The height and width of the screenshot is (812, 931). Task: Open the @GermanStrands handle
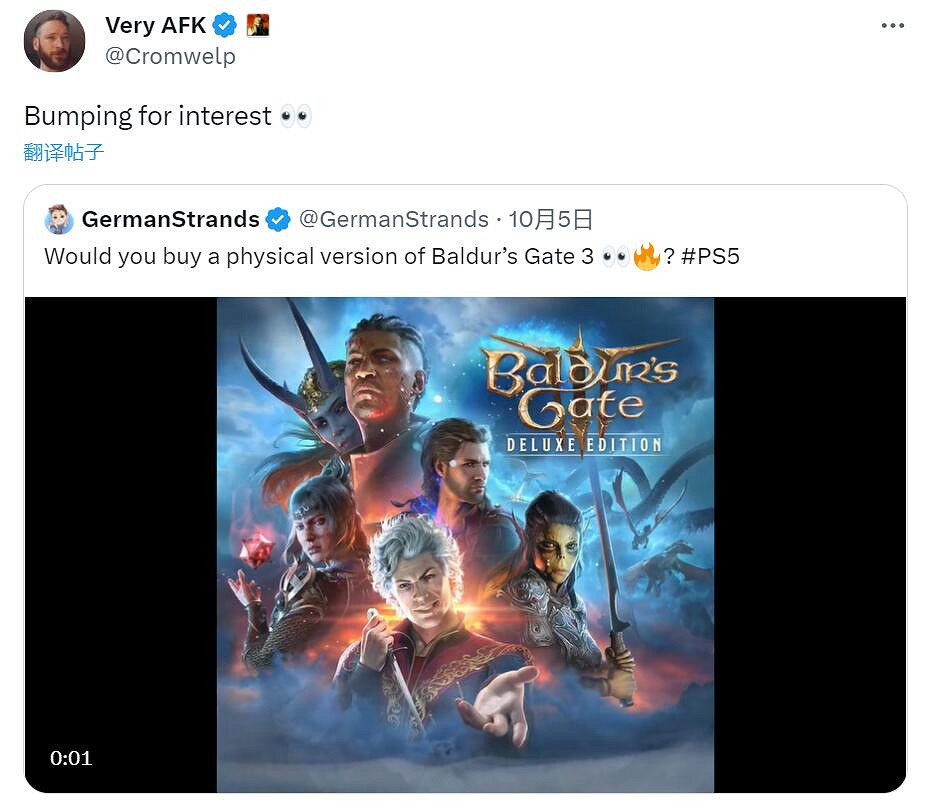(394, 220)
